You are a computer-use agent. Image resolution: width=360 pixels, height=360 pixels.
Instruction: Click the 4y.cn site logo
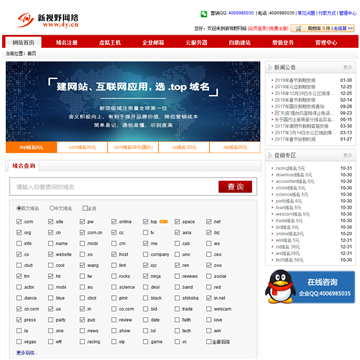(x=48, y=20)
